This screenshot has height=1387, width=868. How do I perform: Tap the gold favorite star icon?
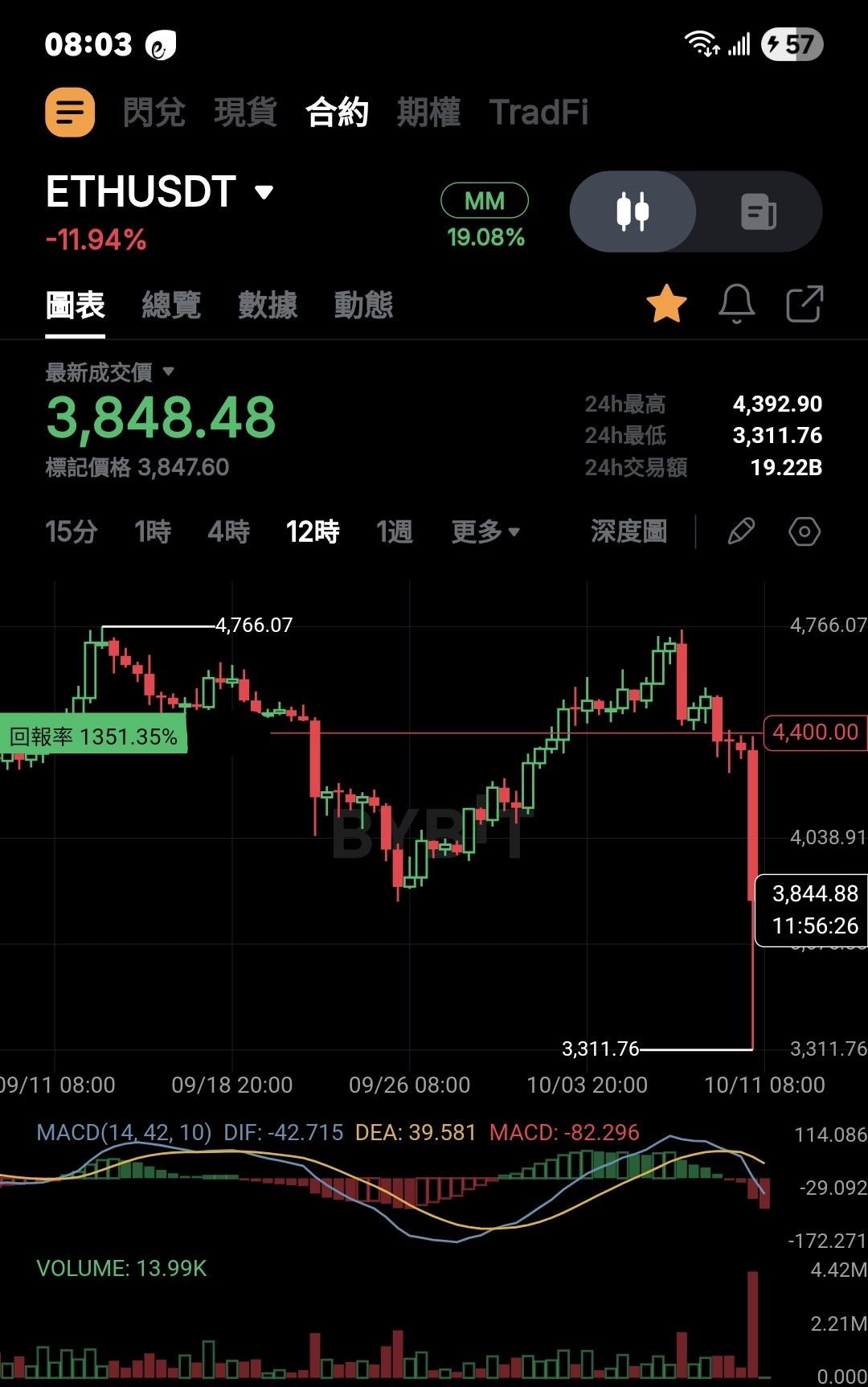point(666,304)
